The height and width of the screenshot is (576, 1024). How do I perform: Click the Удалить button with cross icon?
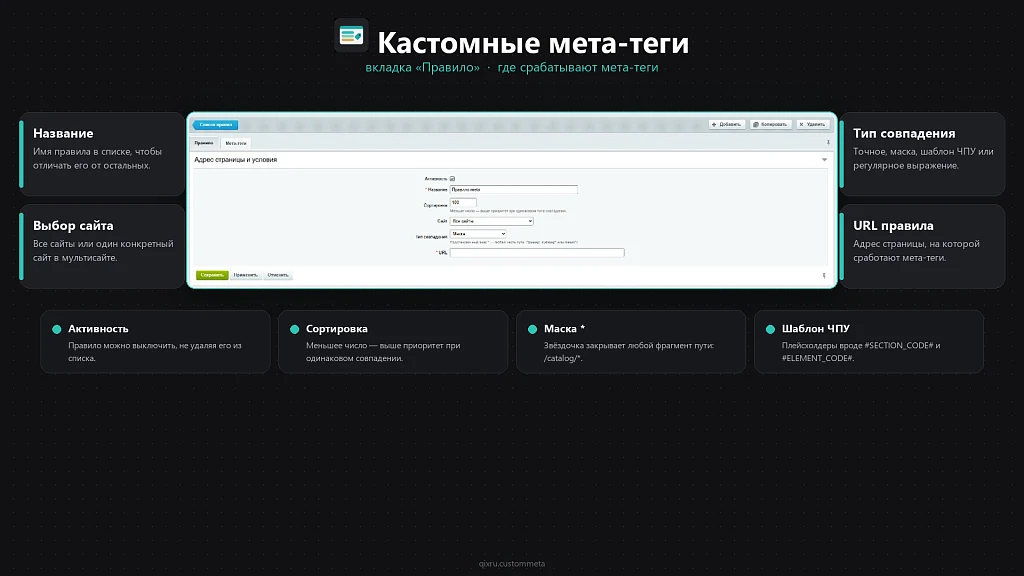813,124
